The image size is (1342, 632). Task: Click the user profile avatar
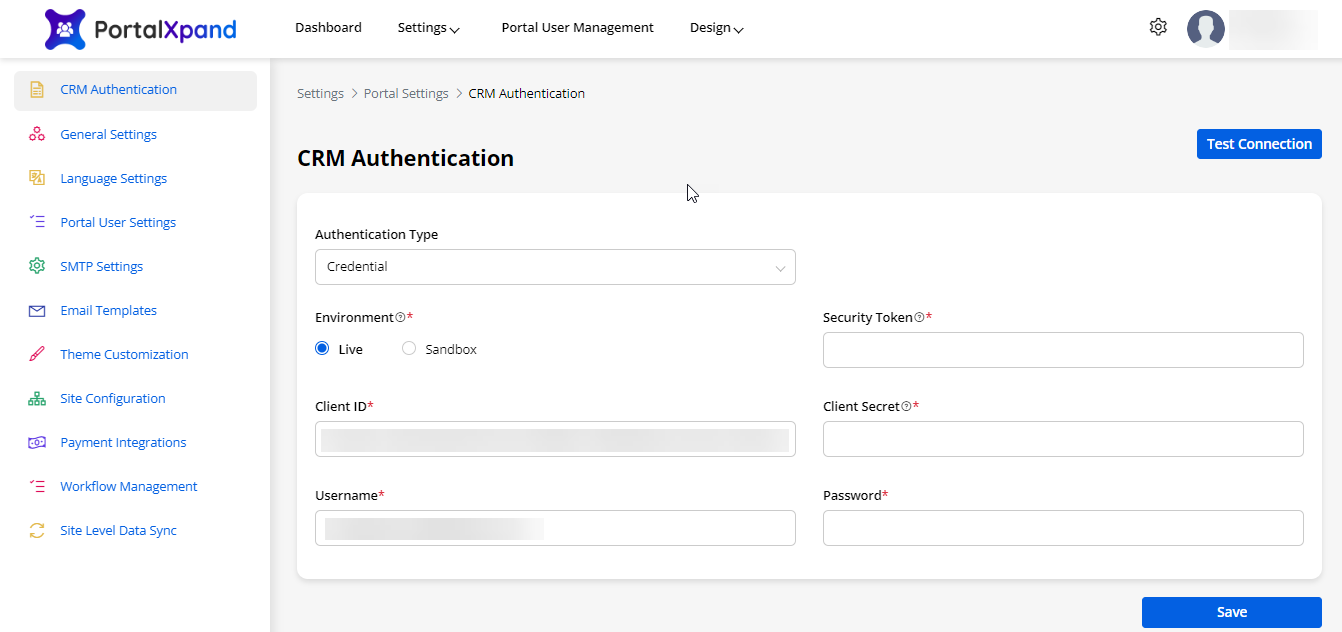point(1205,29)
